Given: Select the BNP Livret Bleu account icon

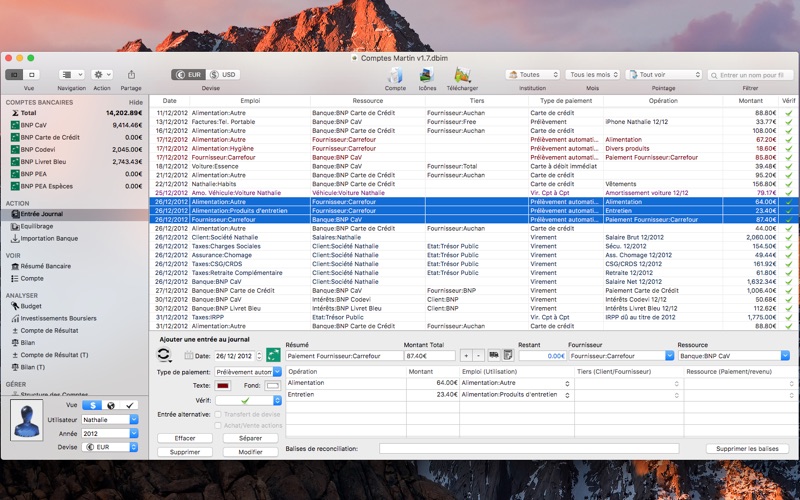Looking at the screenshot, I should click(x=15, y=162).
